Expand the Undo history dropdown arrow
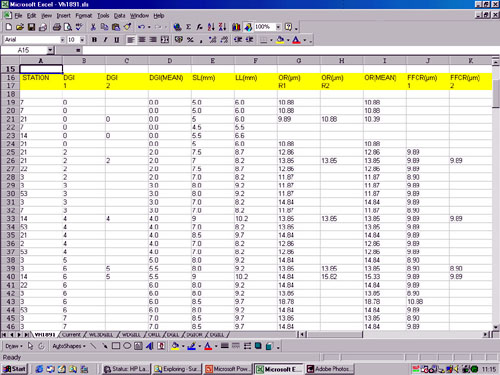Viewport: 500px width, 375px height. pos(149,27)
